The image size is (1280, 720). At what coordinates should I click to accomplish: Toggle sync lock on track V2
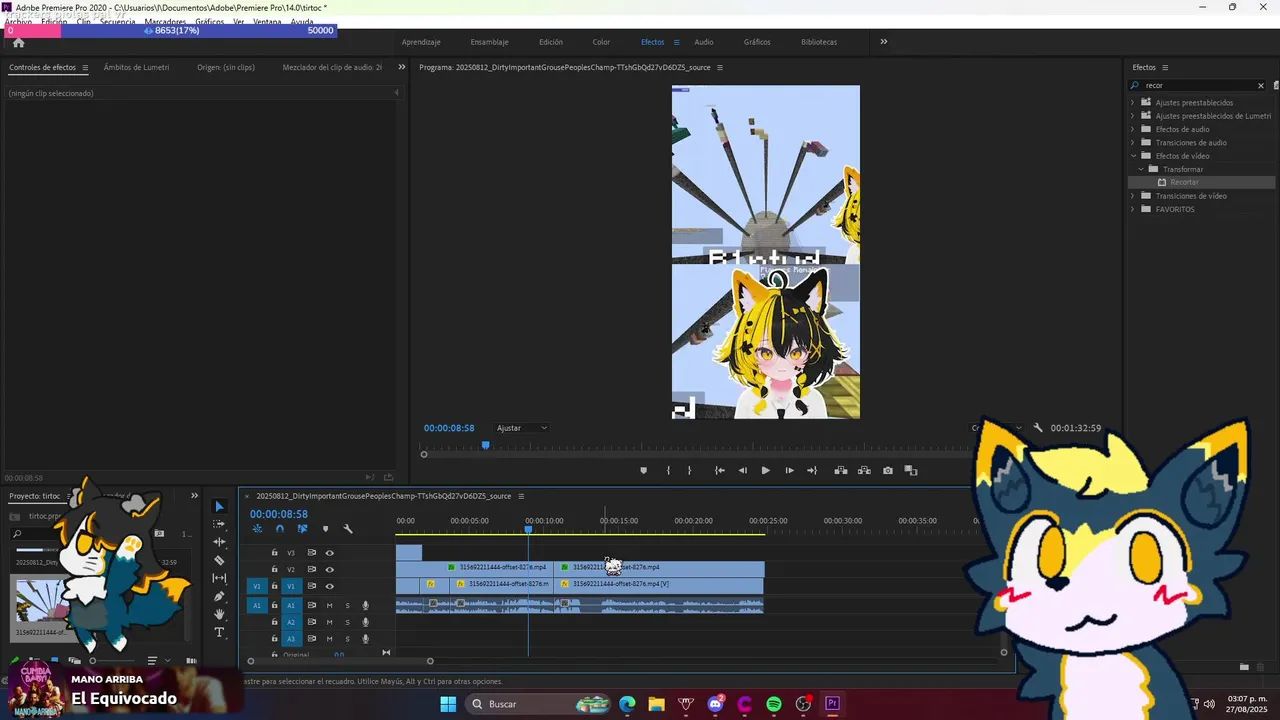point(311,569)
